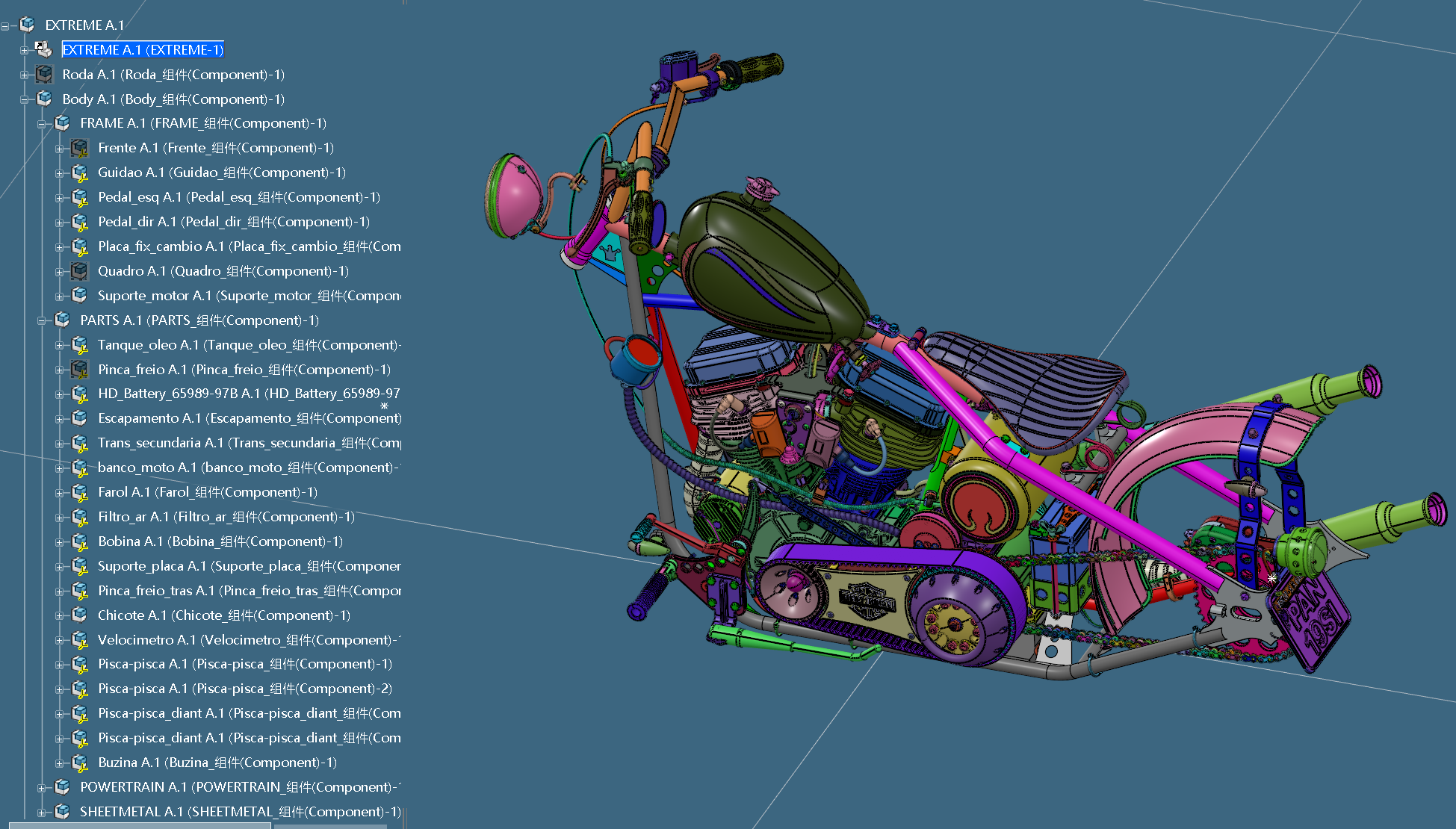Click the root EXTREME A.1 product icon

pos(27,25)
